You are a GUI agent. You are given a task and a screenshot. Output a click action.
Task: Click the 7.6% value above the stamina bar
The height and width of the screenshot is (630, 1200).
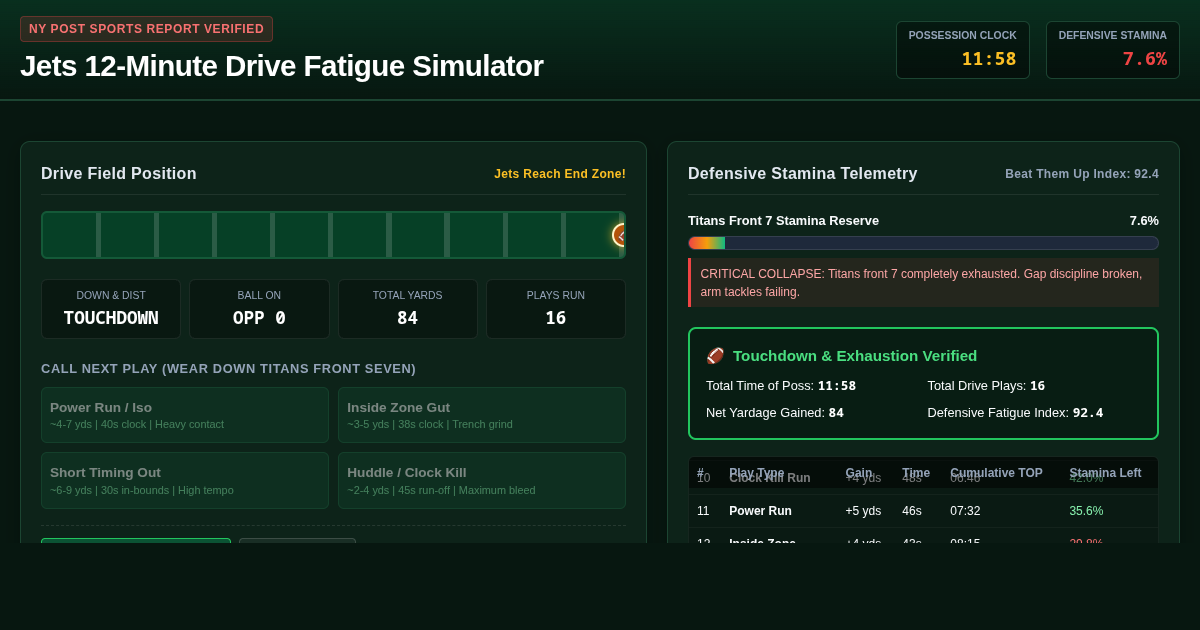(x=1144, y=221)
